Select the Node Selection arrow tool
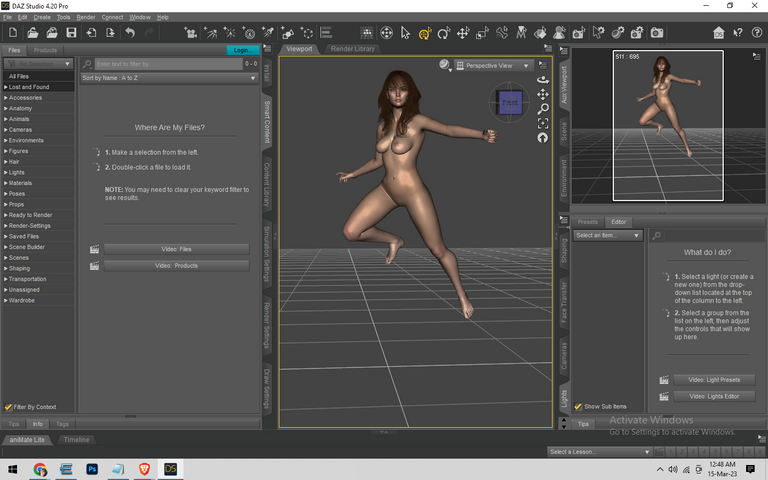Screen dimensions: 768x480 [x=405, y=33]
